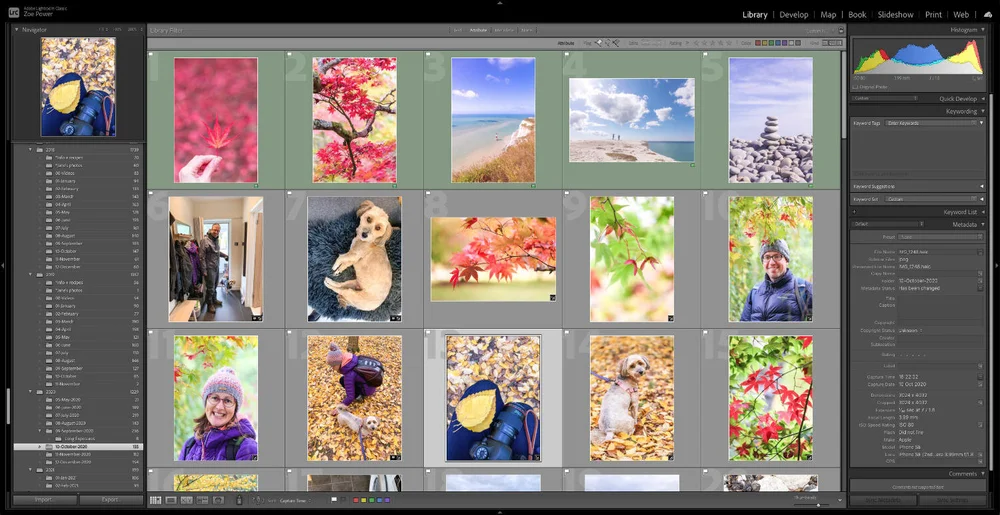Collapse the Navigator panel
Image resolution: width=1000 pixels, height=515 pixels.
point(17,30)
